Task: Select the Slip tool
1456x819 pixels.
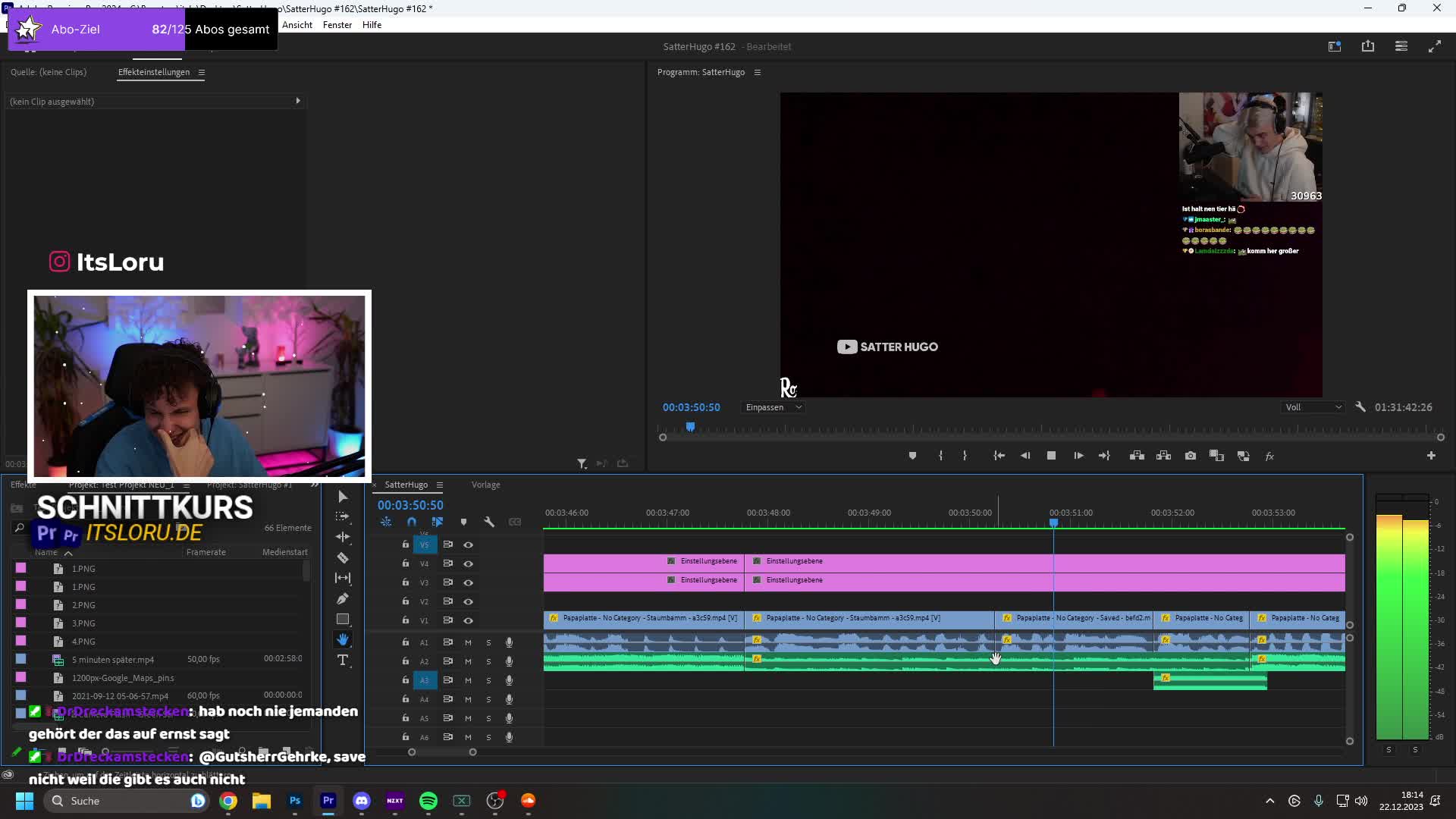Action: tap(343, 578)
